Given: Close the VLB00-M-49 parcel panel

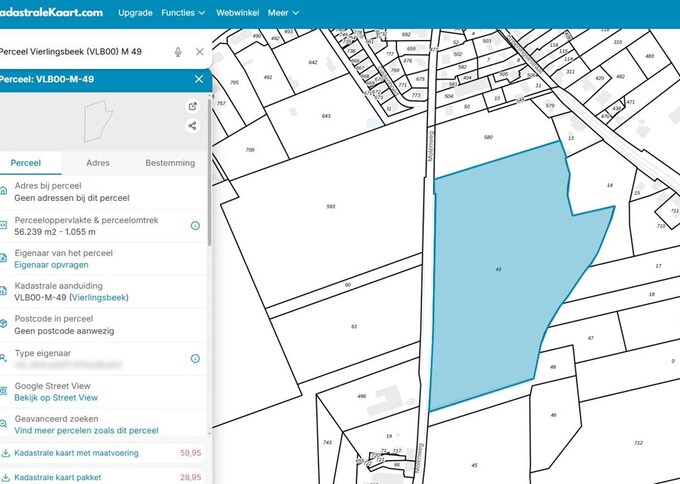Looking at the screenshot, I should 198,79.
